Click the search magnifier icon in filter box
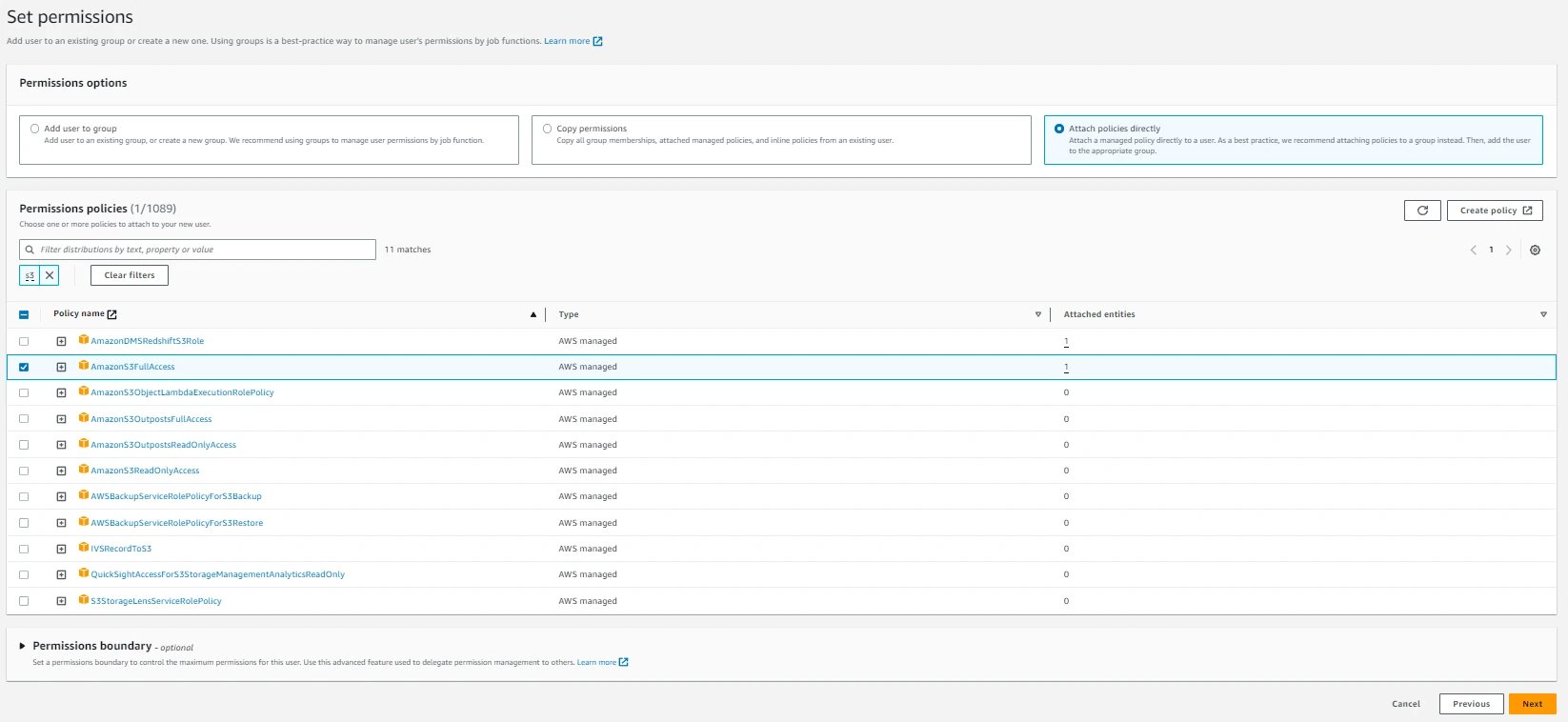Image resolution: width=1568 pixels, height=722 pixels. [30, 250]
